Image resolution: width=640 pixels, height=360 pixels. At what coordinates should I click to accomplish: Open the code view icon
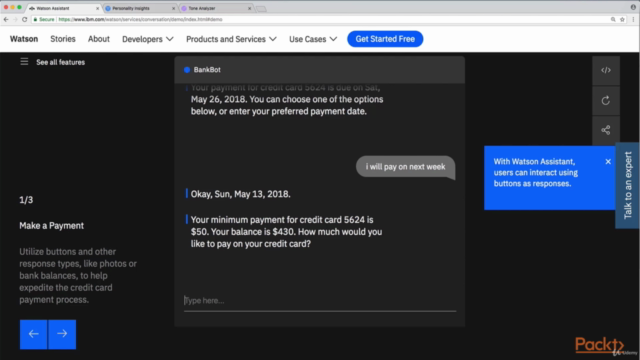click(x=606, y=70)
